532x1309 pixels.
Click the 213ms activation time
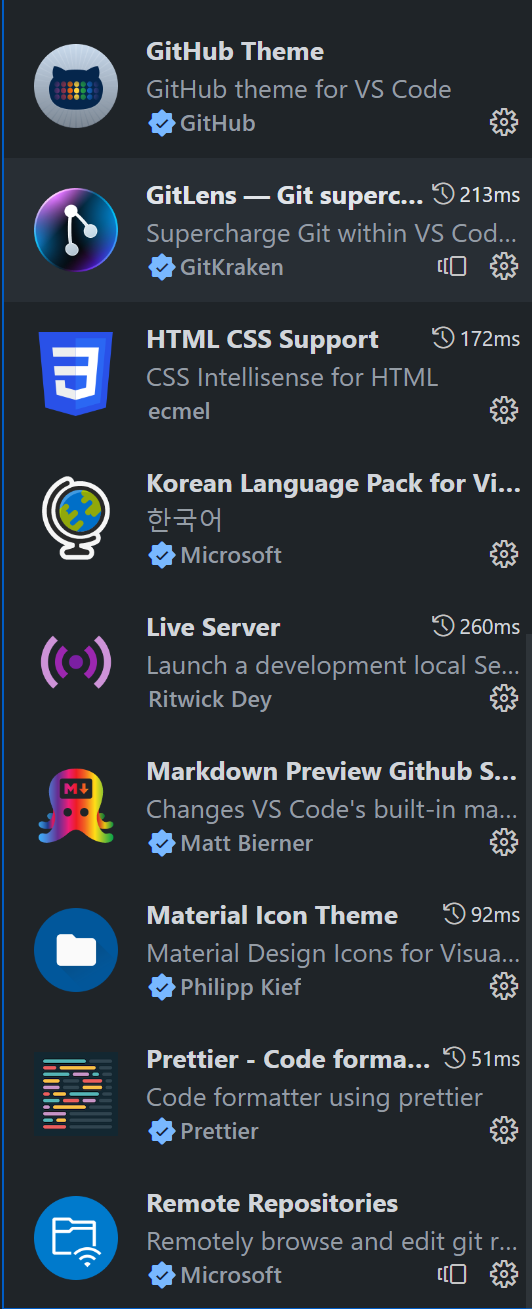489,195
